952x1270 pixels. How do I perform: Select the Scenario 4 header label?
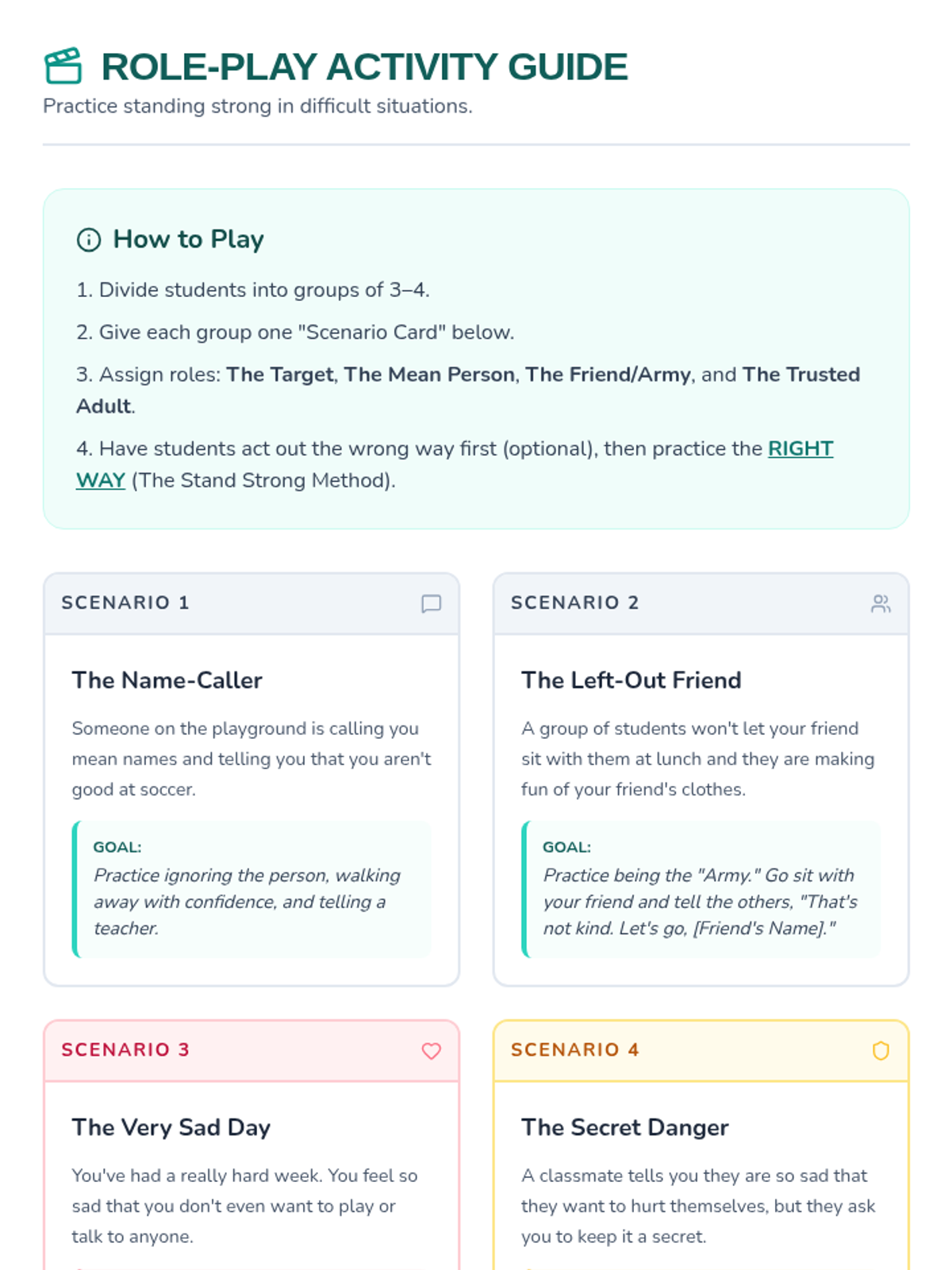[x=574, y=1050]
